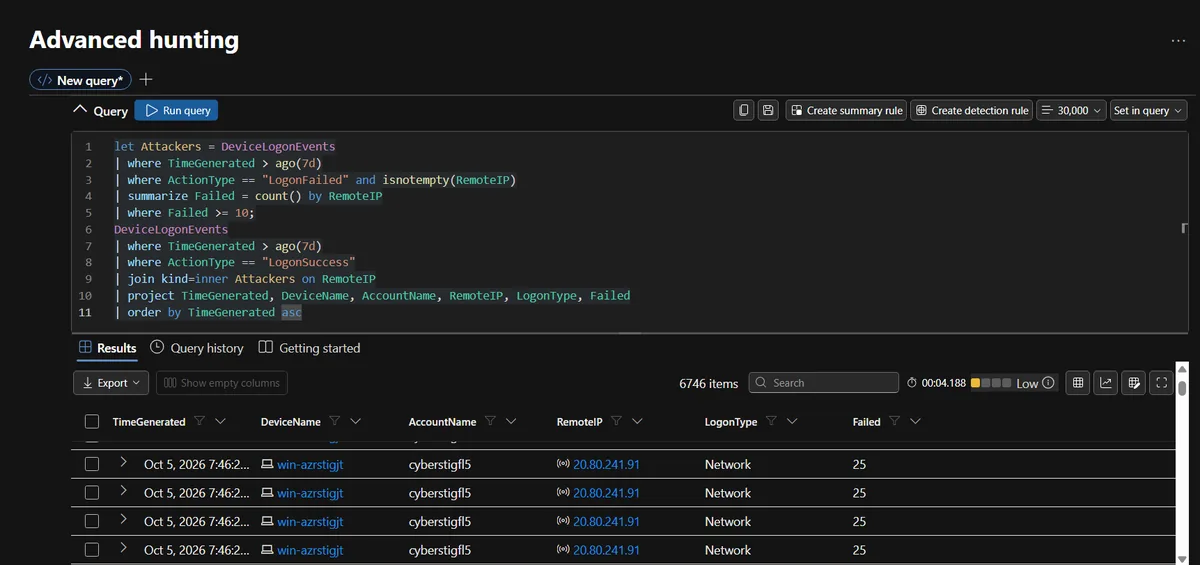This screenshot has height=565, width=1200.
Task: Open DeviceName column chevron menu
Action: (x=355, y=422)
